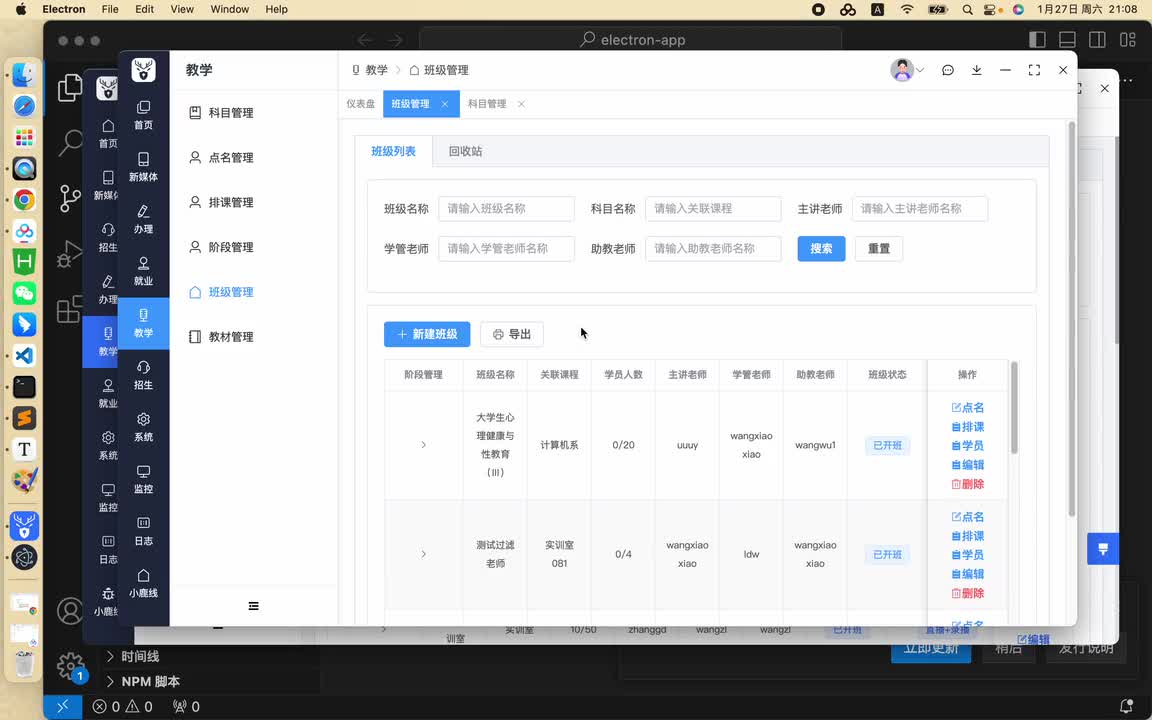Image resolution: width=1152 pixels, height=720 pixels.
Task: Click 排课 for the uuuy class row
Action: (968, 427)
